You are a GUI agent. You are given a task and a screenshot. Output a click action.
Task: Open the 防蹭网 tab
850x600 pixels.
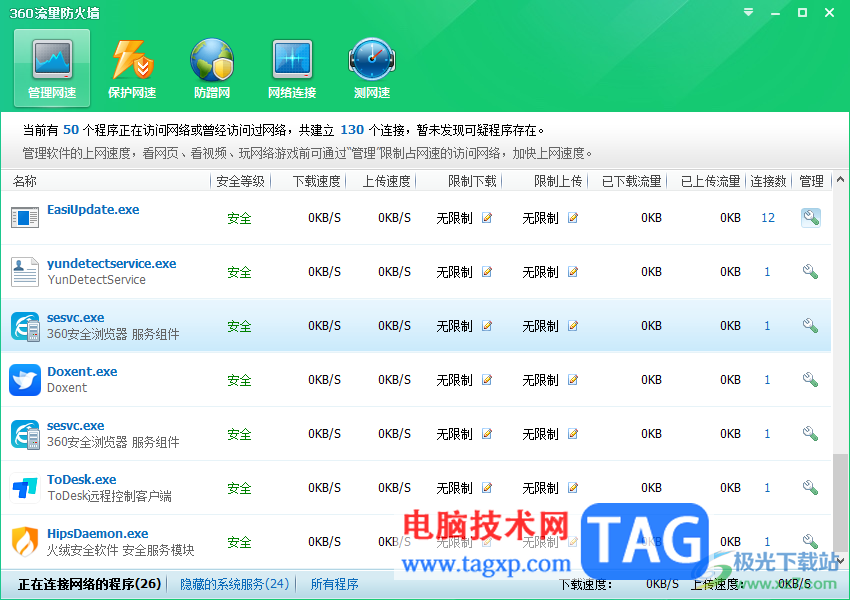(x=212, y=68)
